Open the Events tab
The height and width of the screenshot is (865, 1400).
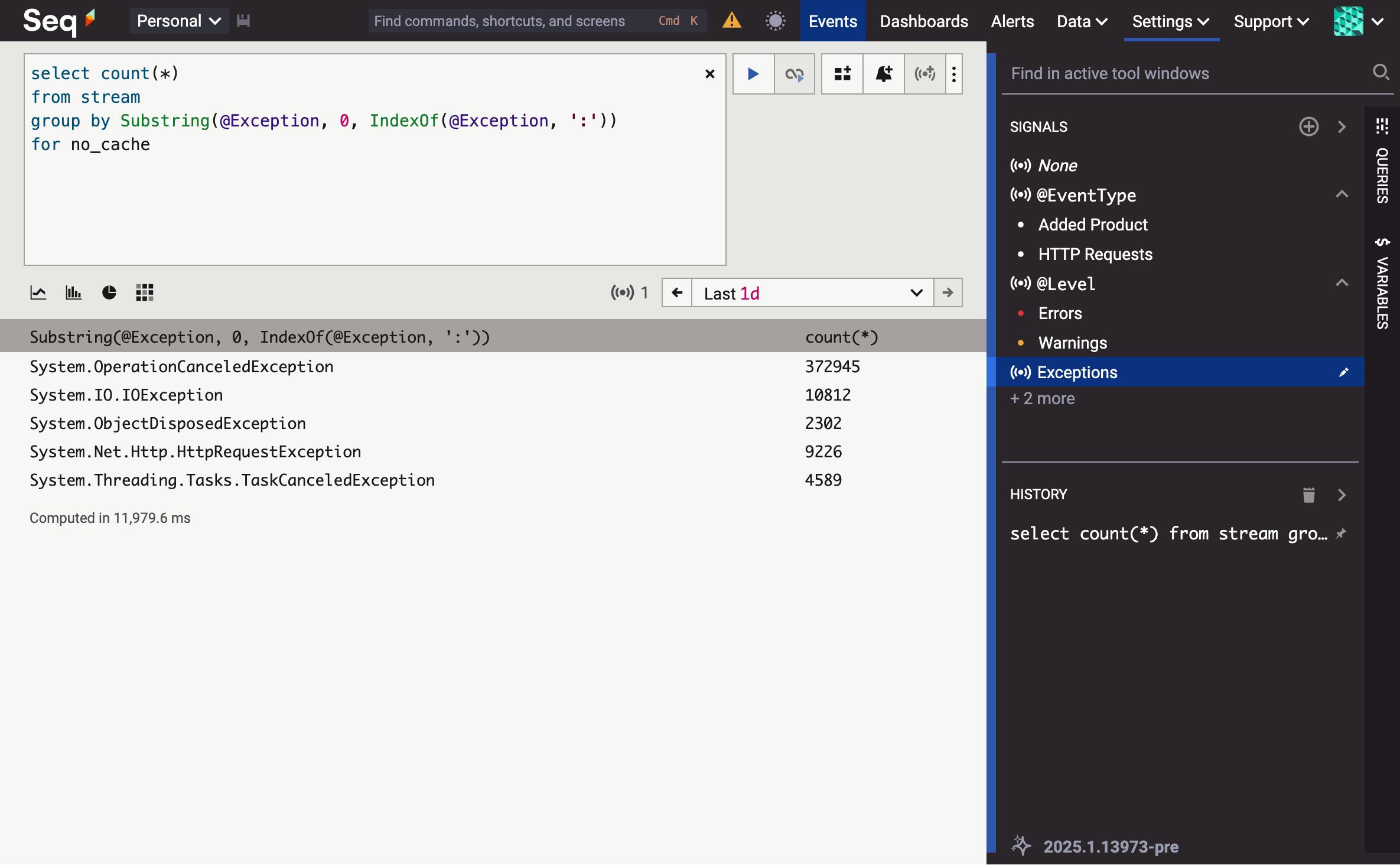(833, 21)
